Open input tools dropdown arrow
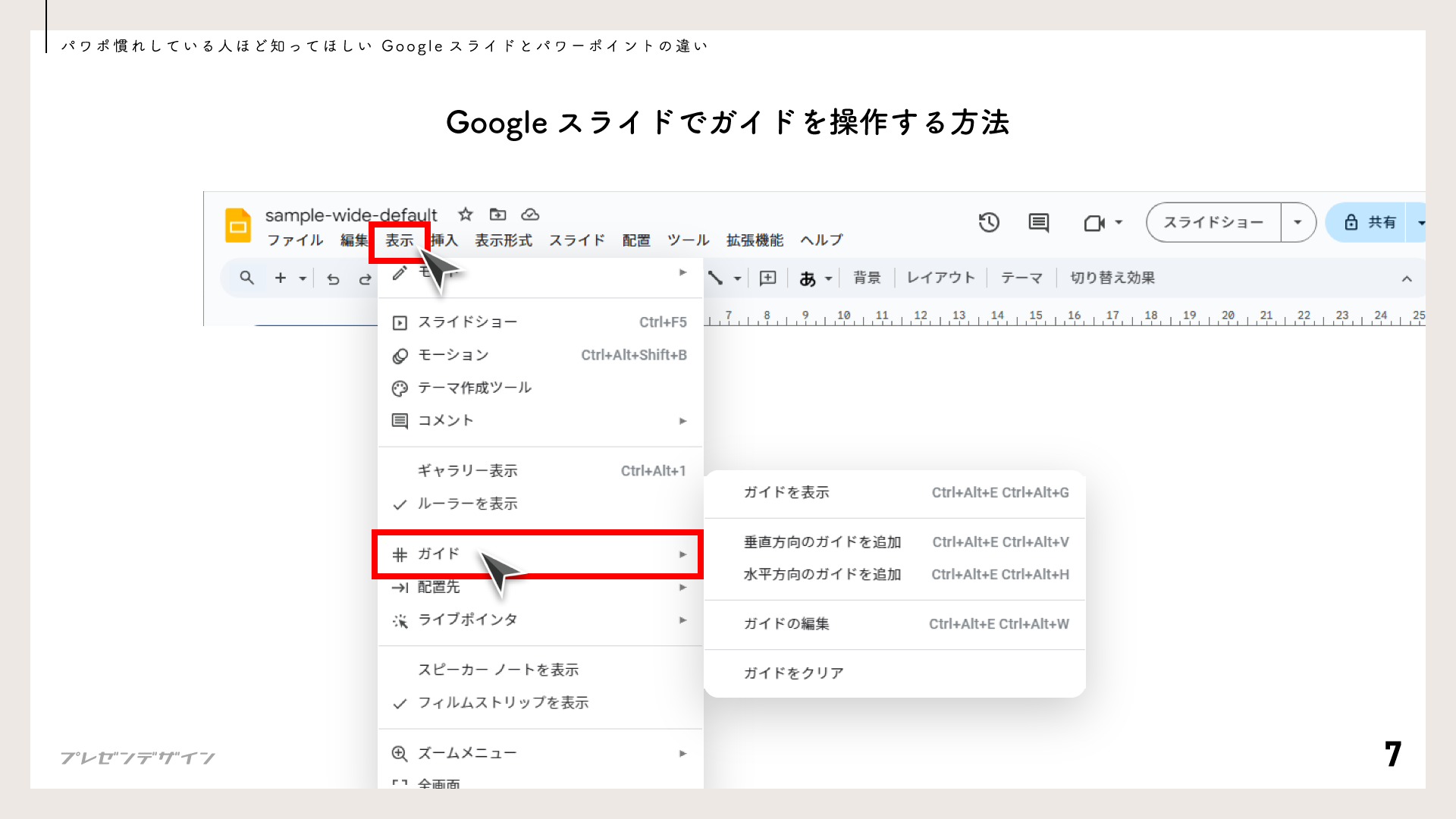 pos(829,278)
